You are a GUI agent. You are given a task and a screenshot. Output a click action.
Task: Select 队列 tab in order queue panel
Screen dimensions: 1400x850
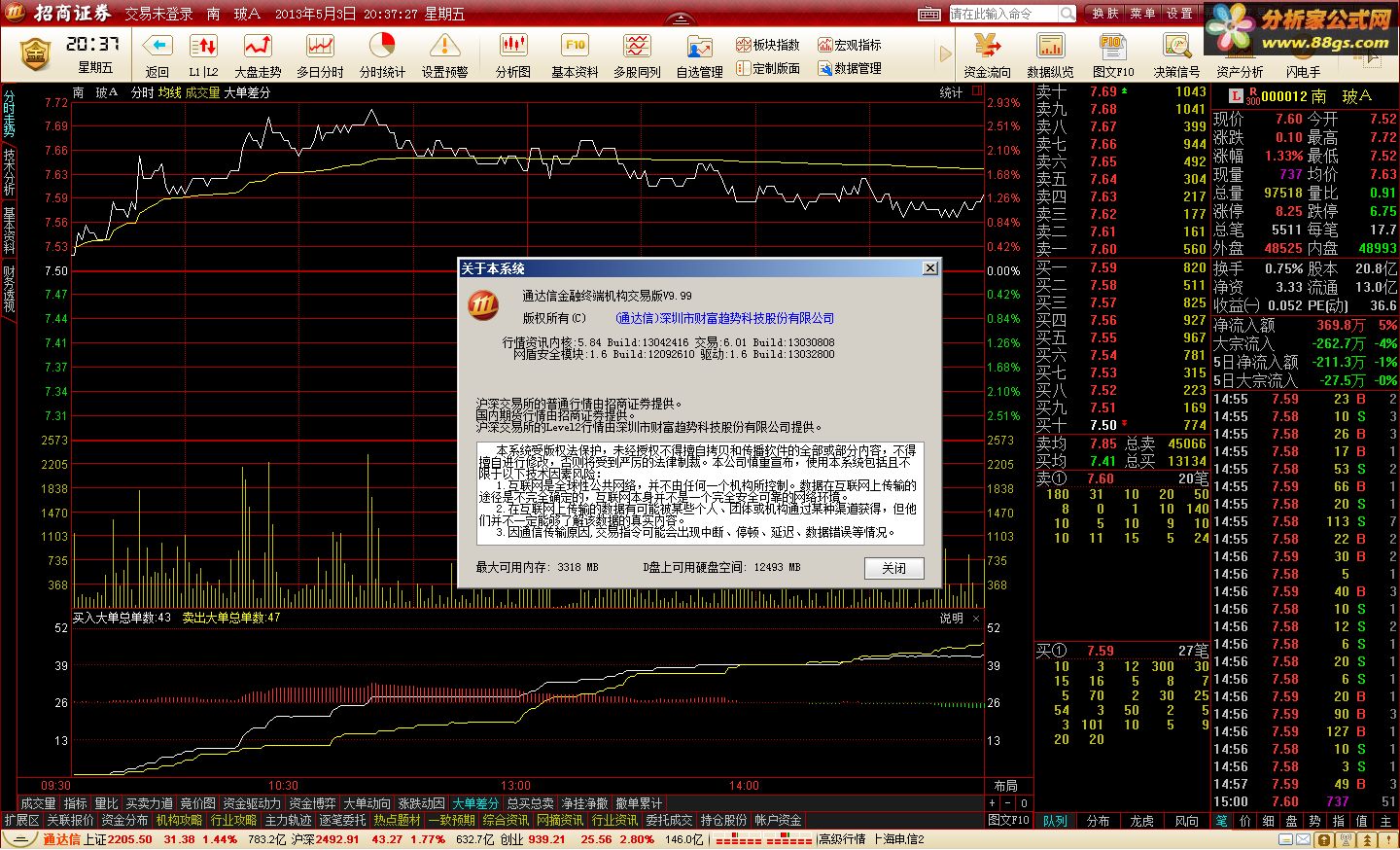pyautogui.click(x=1055, y=821)
